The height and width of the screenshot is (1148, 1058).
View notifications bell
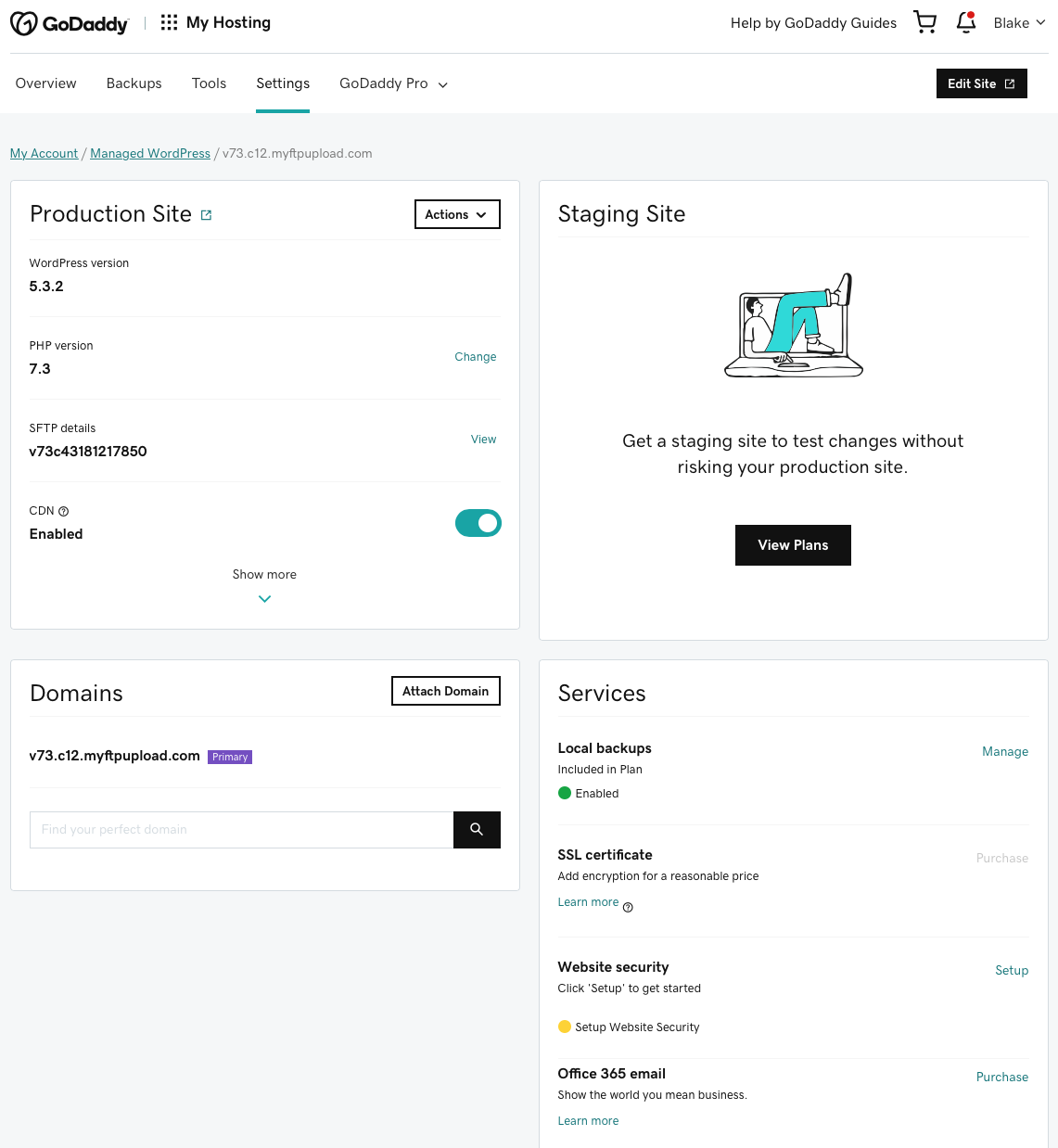[x=965, y=22]
